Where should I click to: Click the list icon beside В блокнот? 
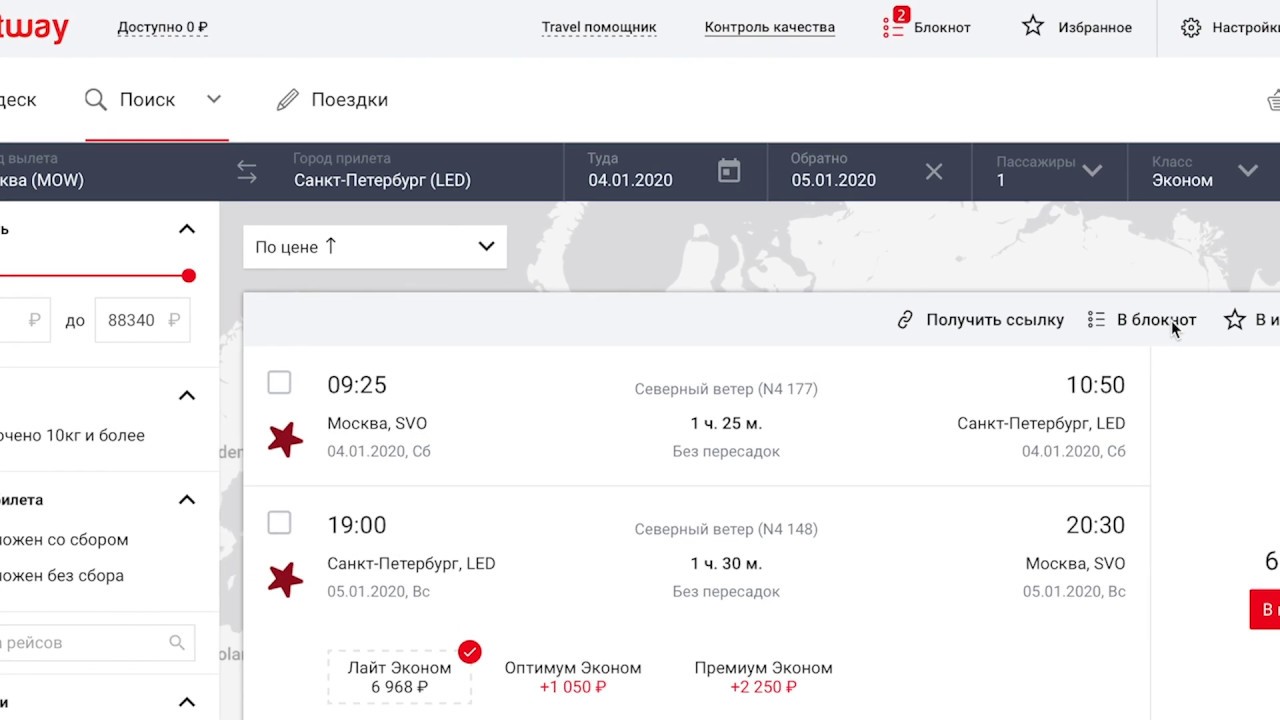[1097, 320]
